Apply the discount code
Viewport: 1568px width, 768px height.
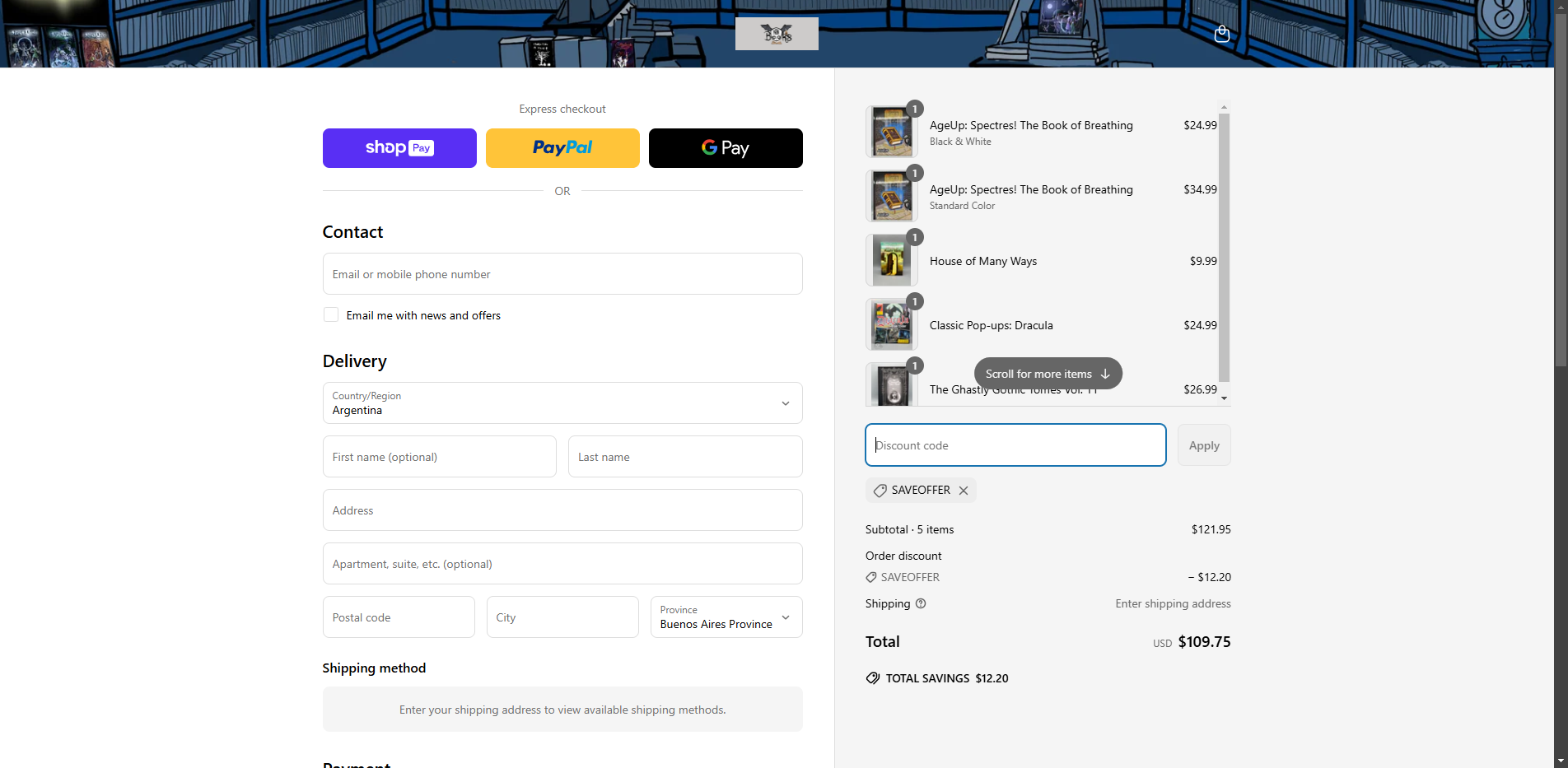1204,445
